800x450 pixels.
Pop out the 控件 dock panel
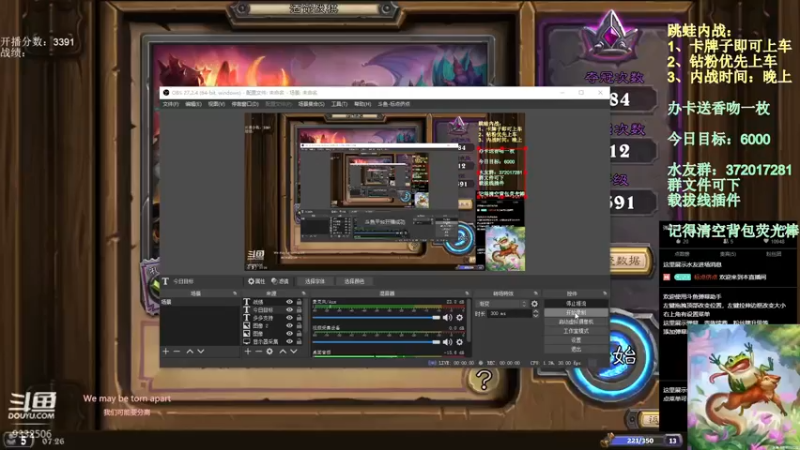click(x=605, y=293)
